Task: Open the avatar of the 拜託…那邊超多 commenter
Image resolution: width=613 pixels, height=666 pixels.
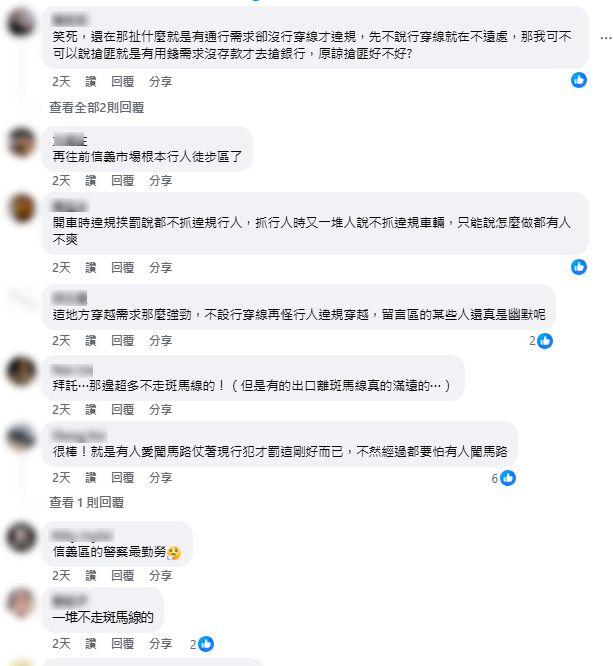Action: tap(21, 371)
